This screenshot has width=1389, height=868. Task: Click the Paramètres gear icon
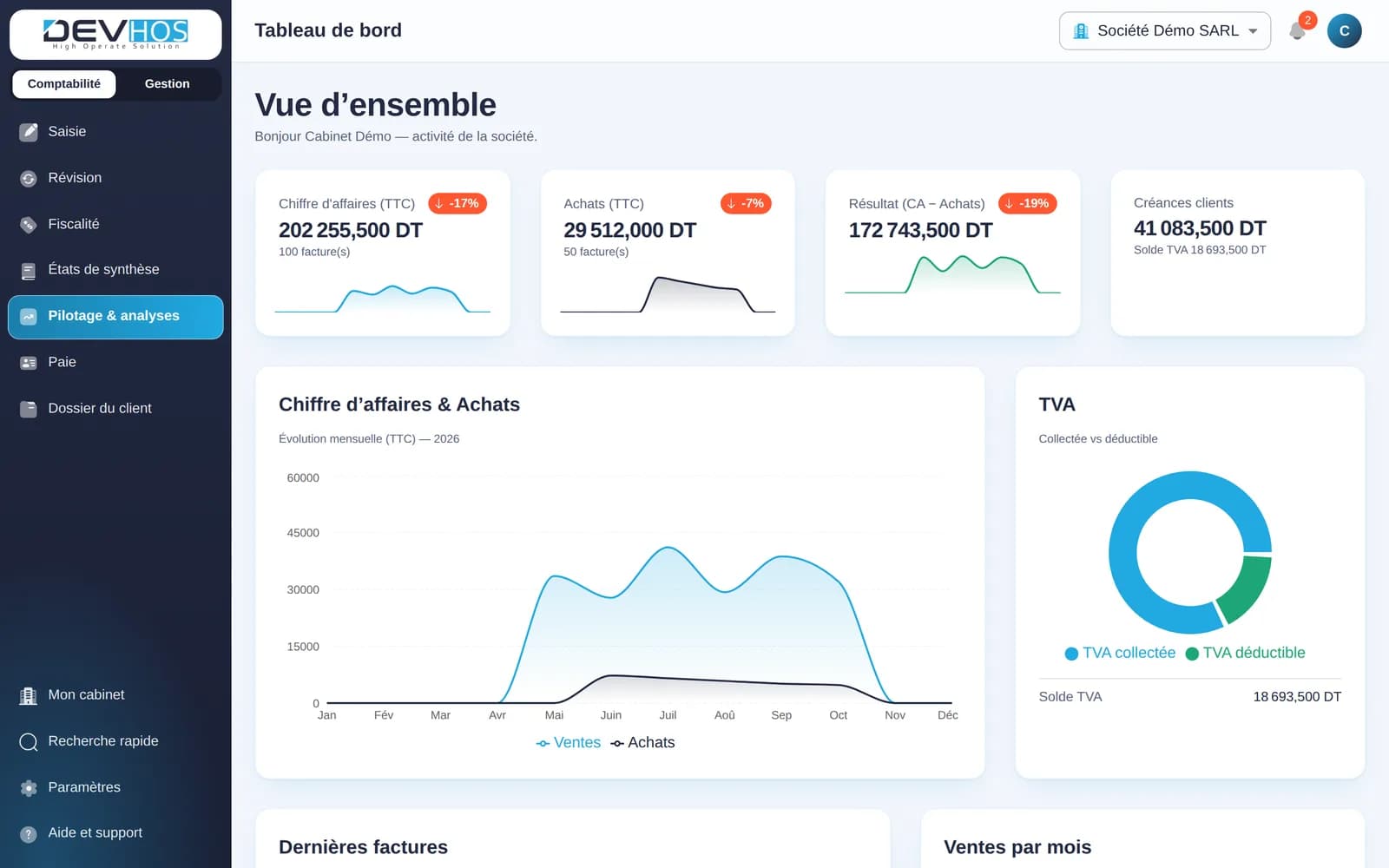coord(29,788)
